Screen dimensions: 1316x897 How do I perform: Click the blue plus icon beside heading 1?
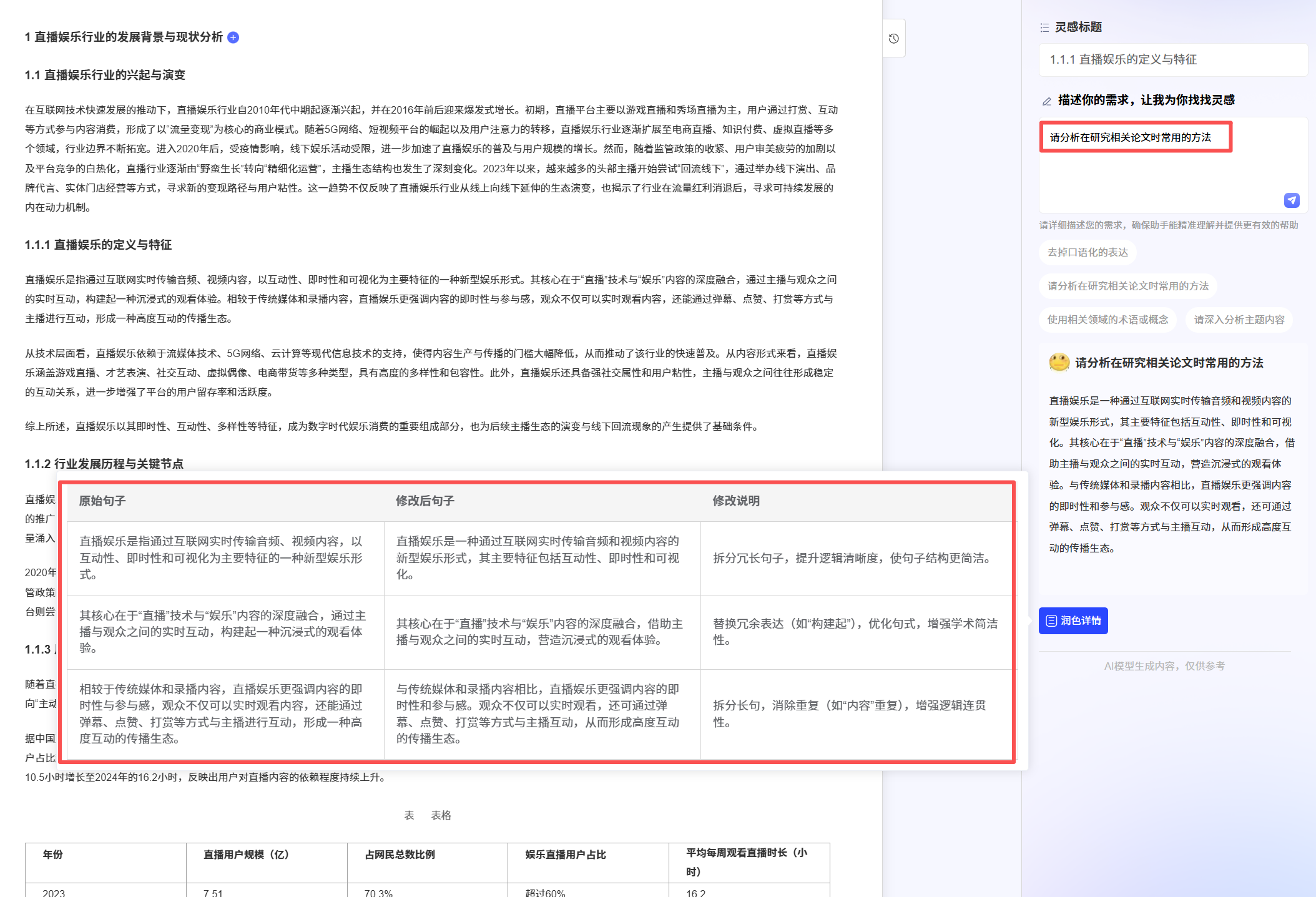[x=233, y=37]
